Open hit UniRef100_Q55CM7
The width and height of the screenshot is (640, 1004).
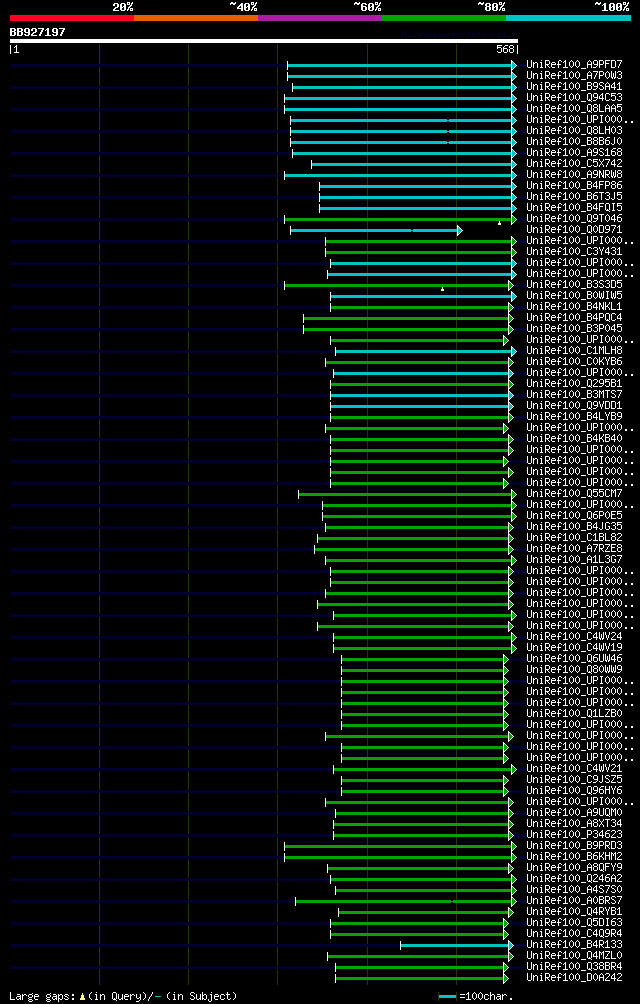(x=574, y=494)
